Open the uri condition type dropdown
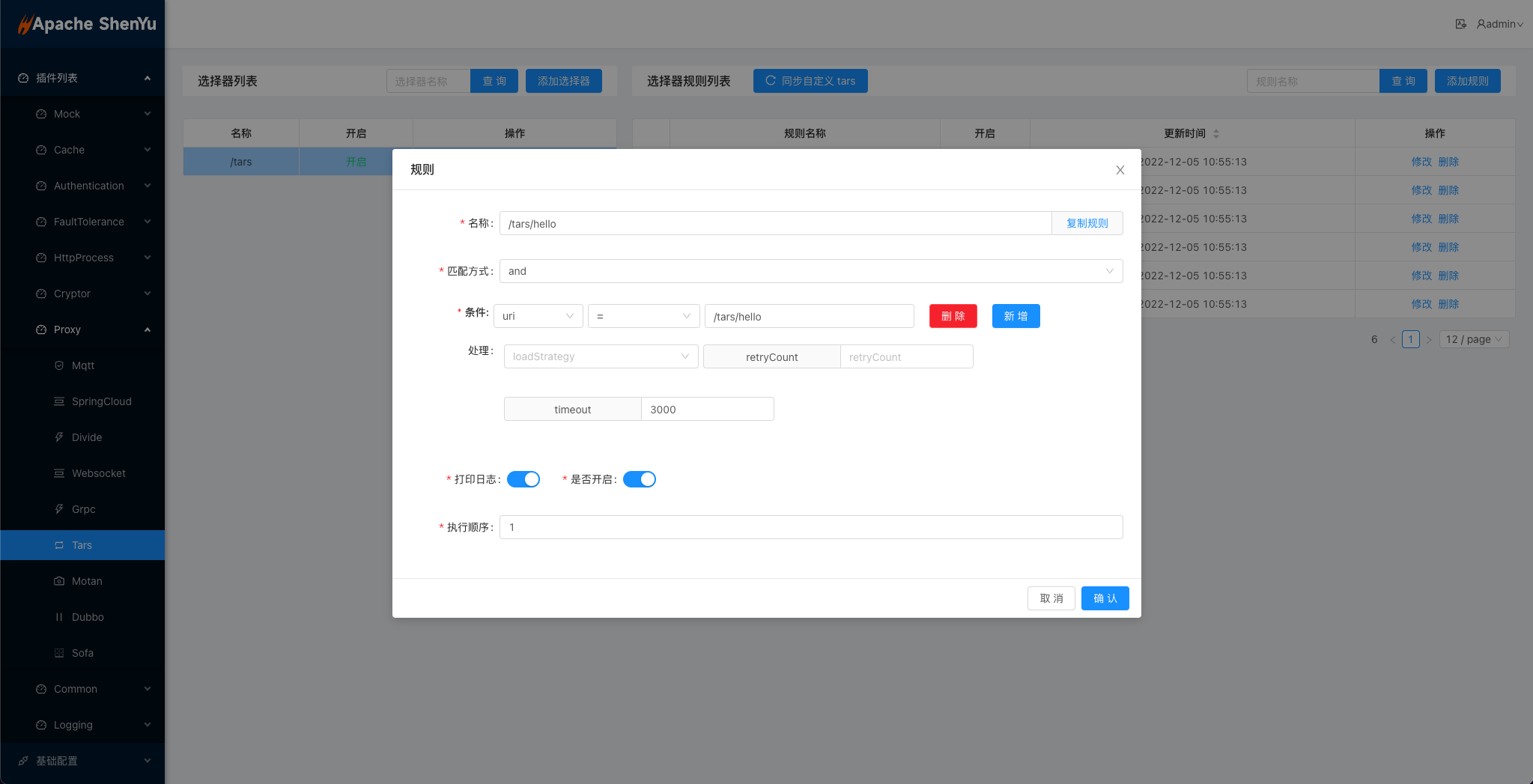The image size is (1533, 784). pyautogui.click(x=538, y=316)
